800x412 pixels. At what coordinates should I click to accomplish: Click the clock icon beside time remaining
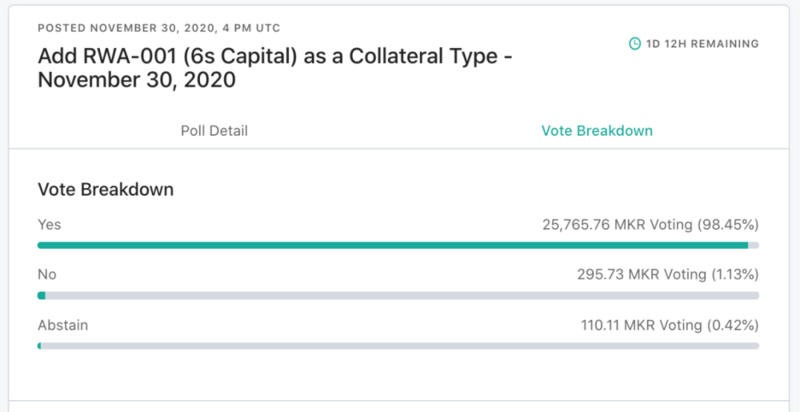point(634,44)
